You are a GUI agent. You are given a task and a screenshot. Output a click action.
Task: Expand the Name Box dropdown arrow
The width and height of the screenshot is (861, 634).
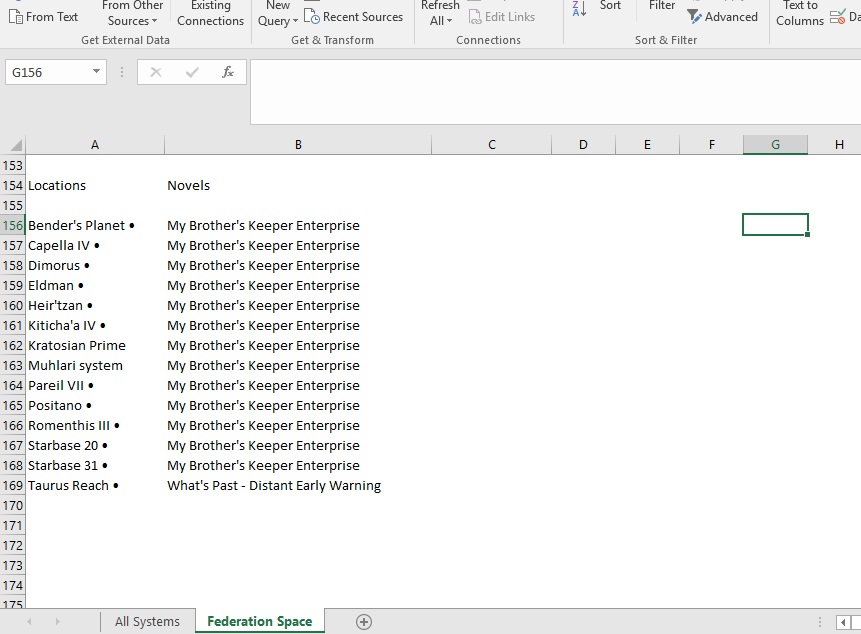tap(96, 71)
